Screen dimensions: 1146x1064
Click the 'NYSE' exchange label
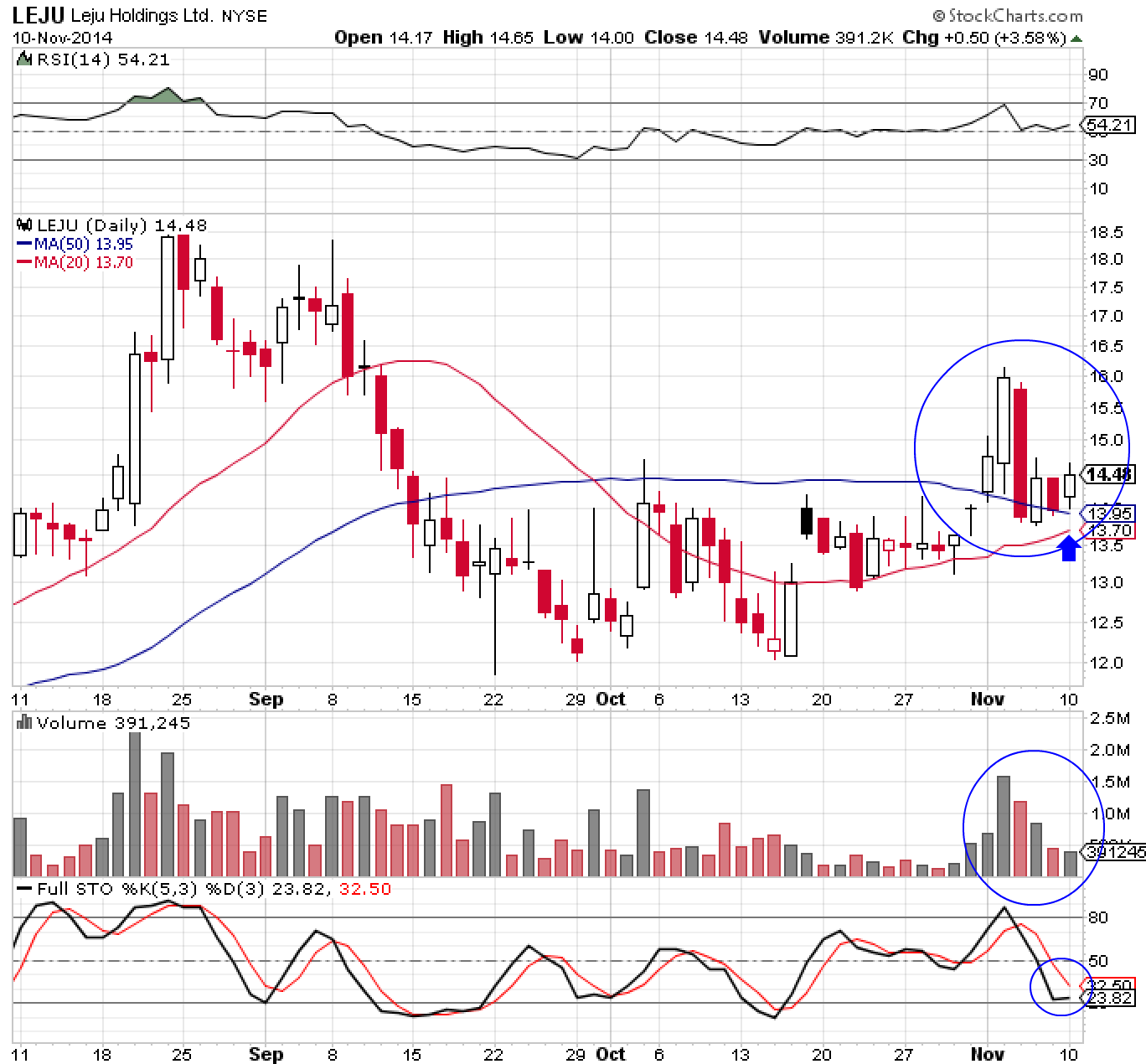(x=244, y=16)
